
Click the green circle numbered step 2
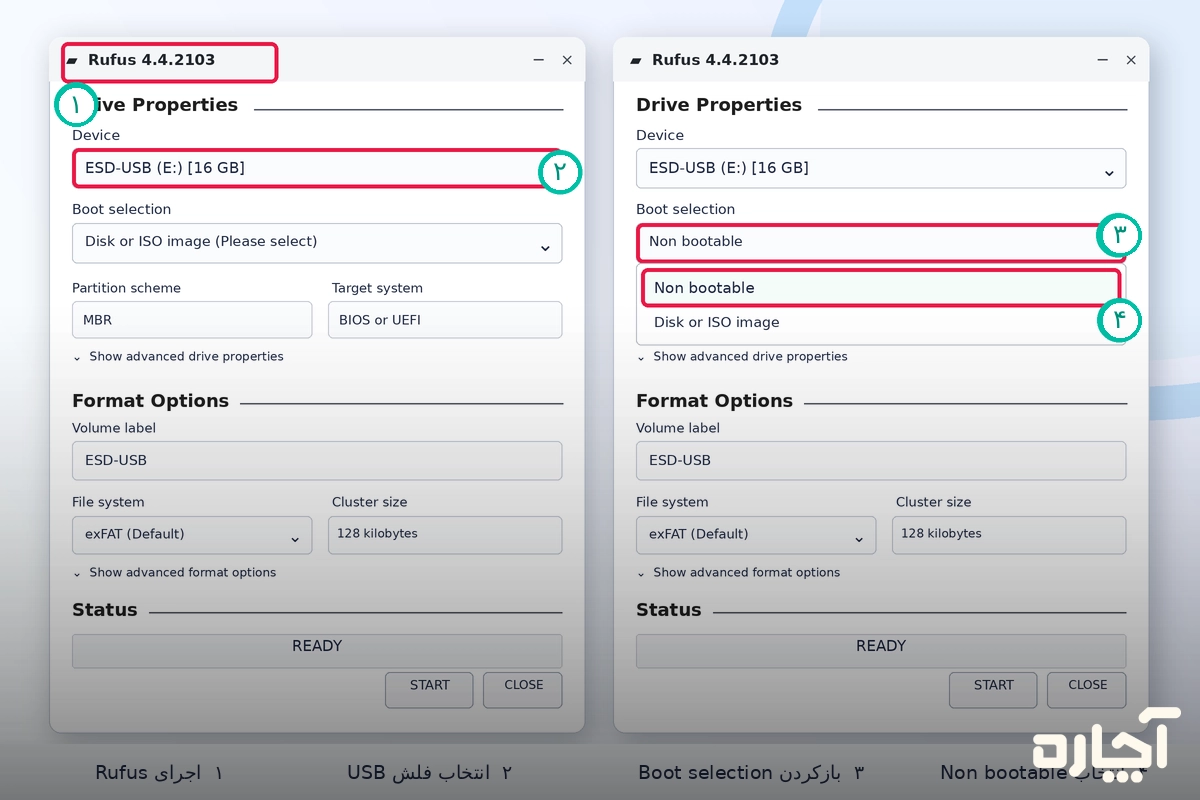(x=560, y=172)
